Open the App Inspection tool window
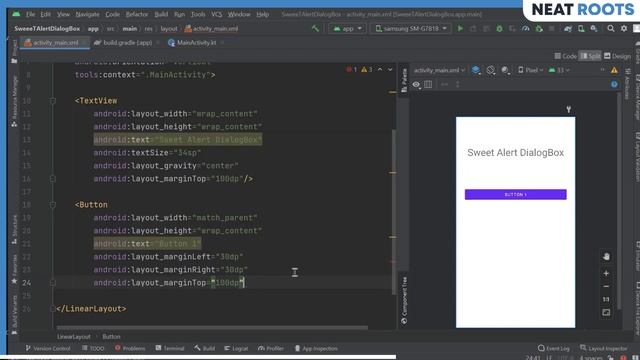The height and width of the screenshot is (360, 640). [316, 348]
